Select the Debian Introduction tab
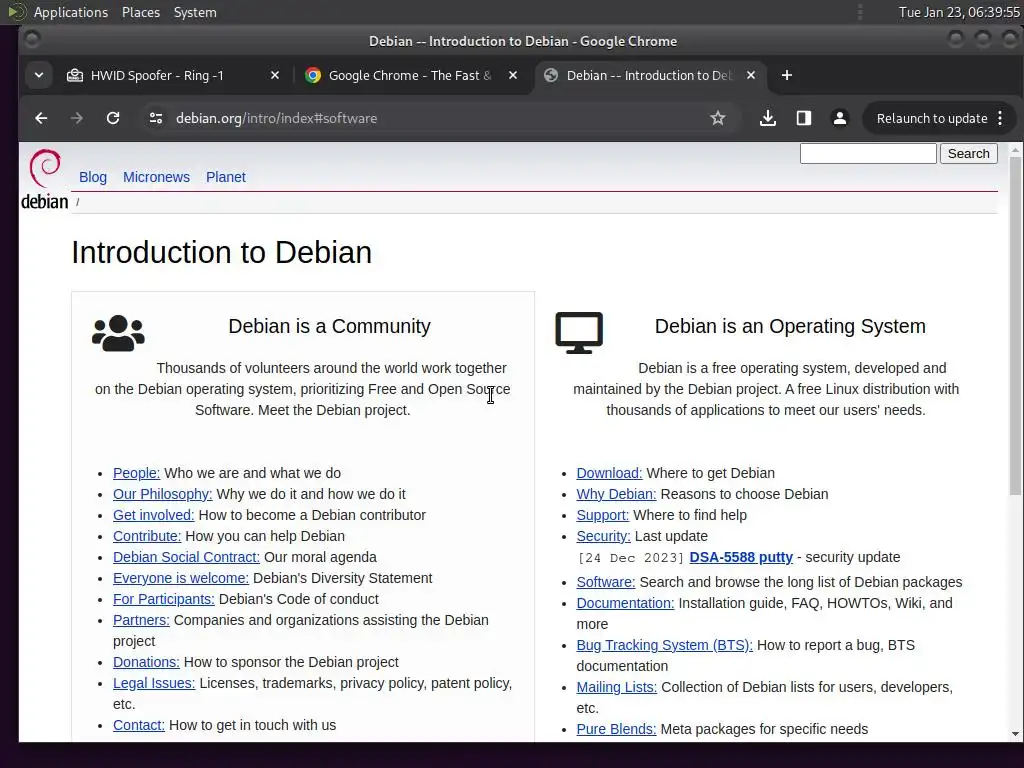The height and width of the screenshot is (768, 1024). coord(649,76)
